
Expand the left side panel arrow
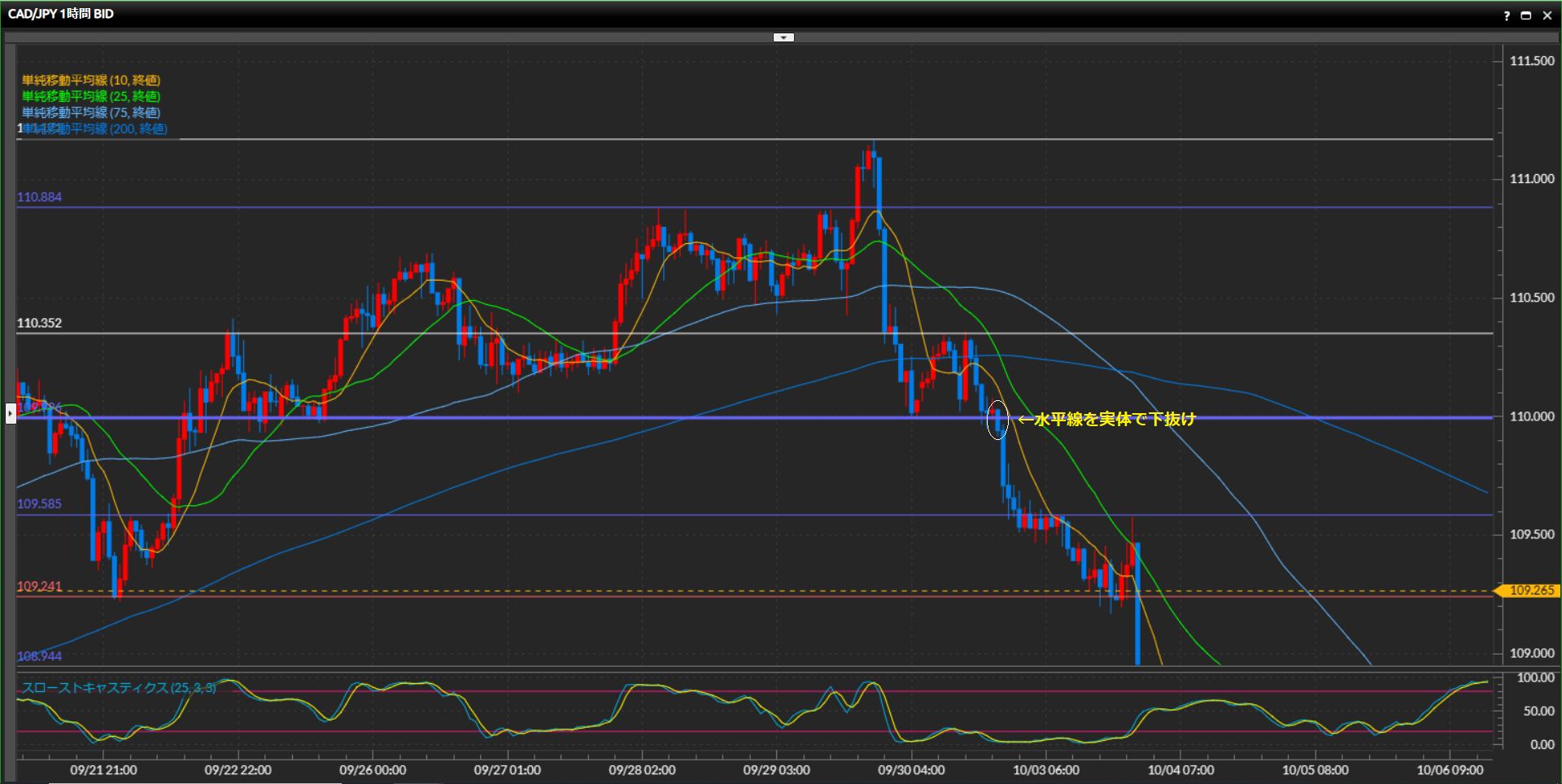[x=11, y=414]
